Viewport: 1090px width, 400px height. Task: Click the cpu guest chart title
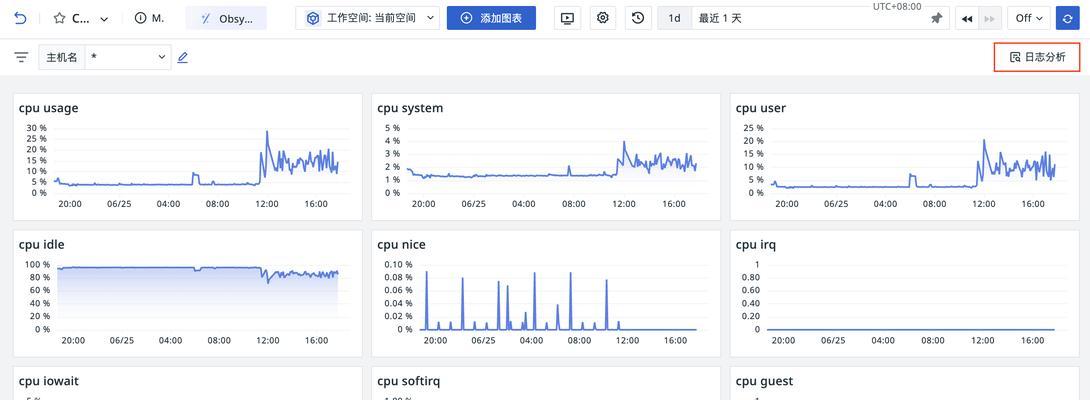765,381
